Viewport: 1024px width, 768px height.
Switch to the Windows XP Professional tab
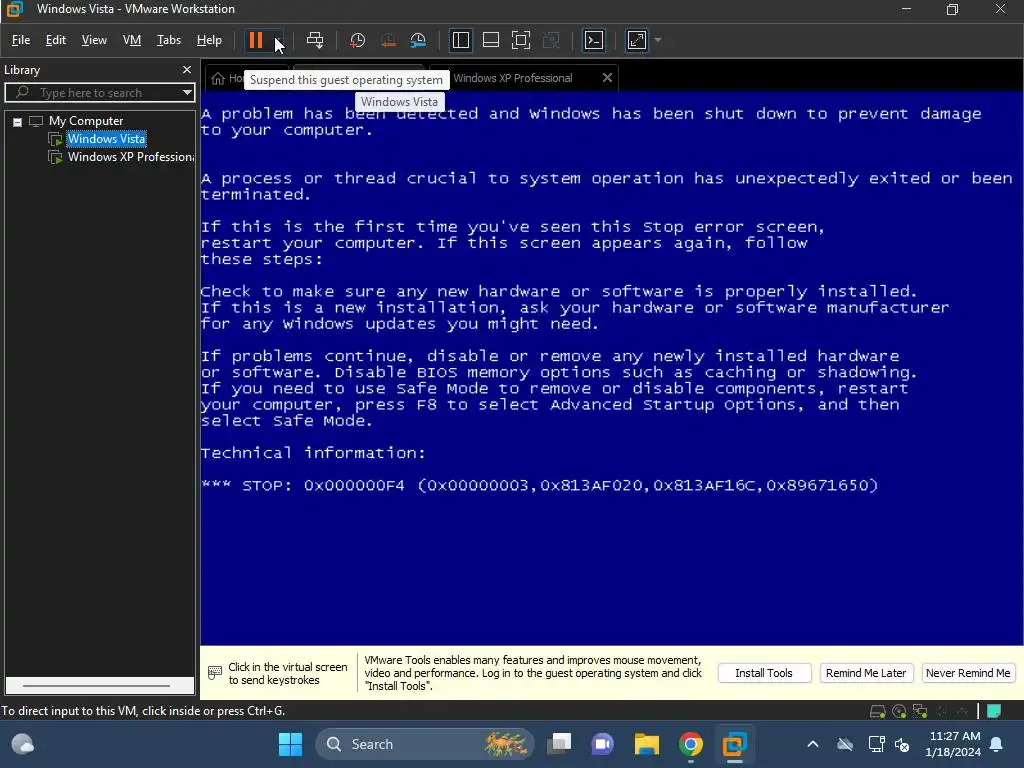click(513, 78)
